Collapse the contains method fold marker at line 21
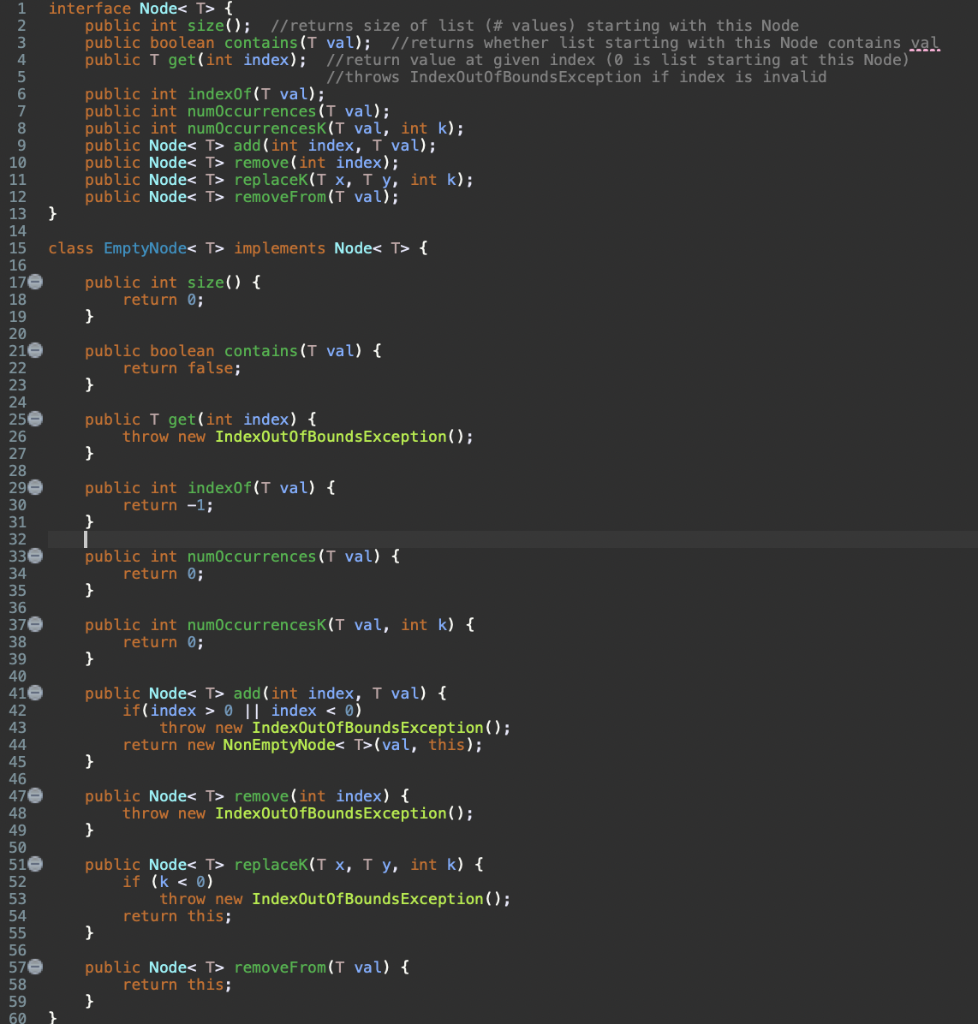This screenshot has height=1024, width=978. pyautogui.click(x=35, y=351)
